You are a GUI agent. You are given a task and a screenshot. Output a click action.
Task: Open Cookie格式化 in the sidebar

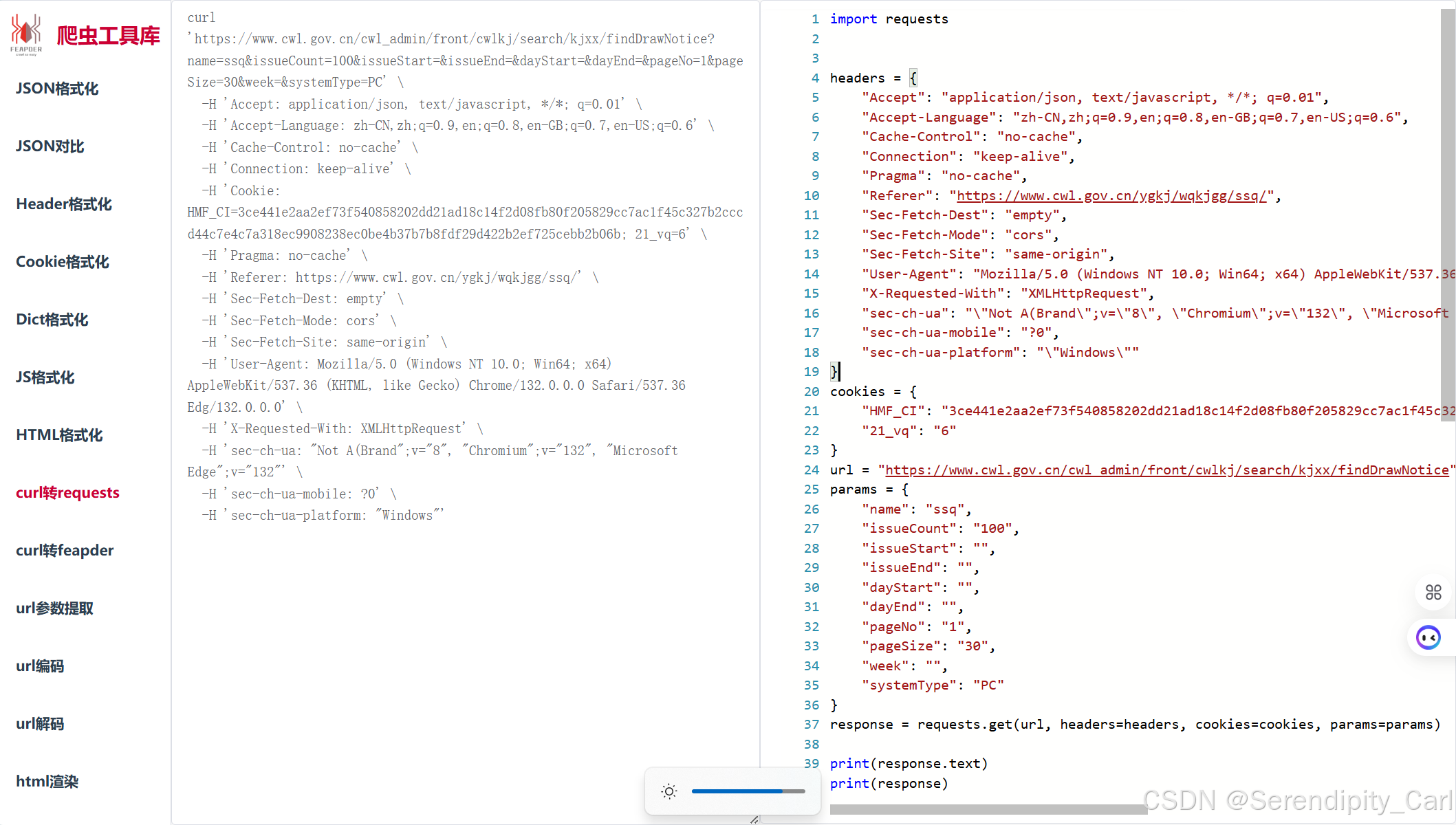63,262
